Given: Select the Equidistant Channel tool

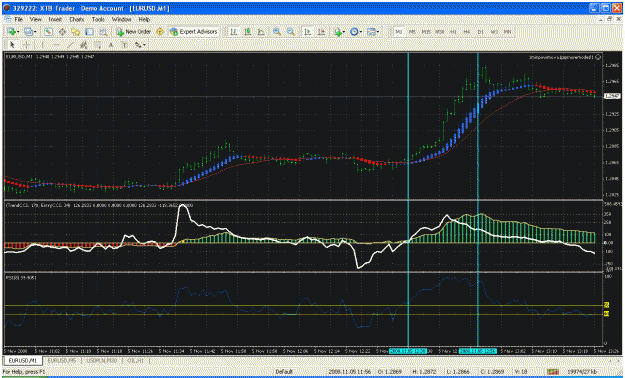Looking at the screenshot, I should pos(84,45).
